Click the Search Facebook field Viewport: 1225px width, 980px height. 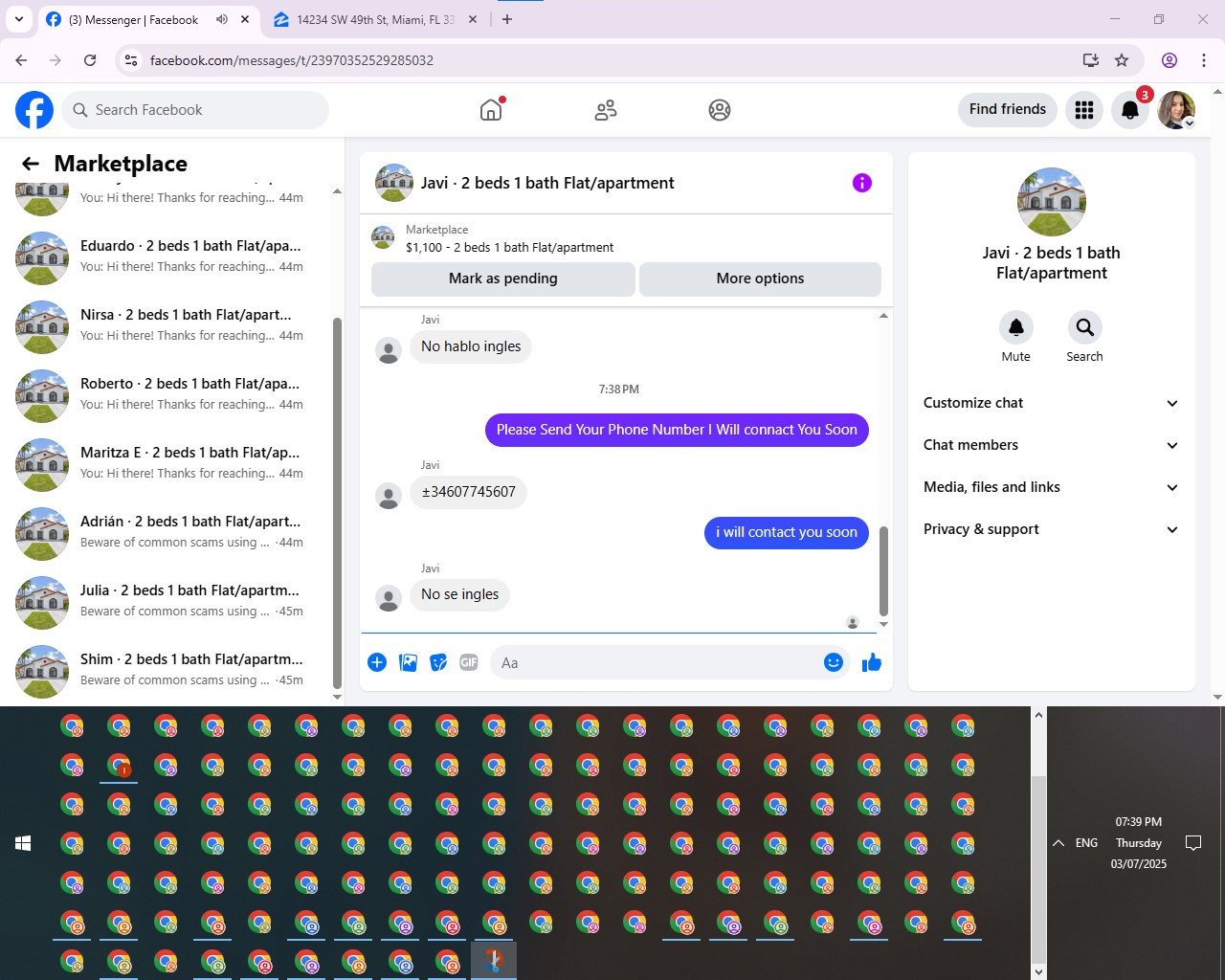tap(196, 110)
